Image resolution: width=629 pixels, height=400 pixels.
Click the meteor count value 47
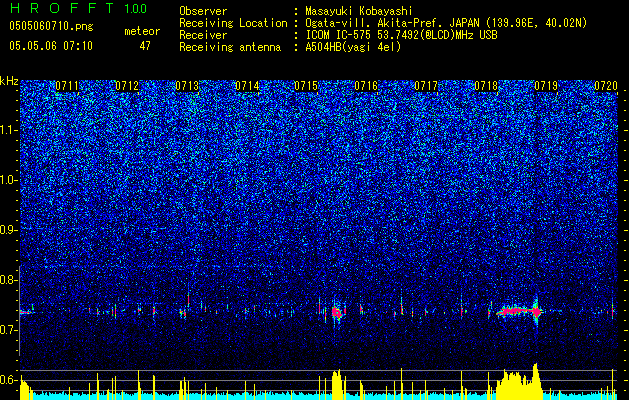pyautogui.click(x=145, y=46)
